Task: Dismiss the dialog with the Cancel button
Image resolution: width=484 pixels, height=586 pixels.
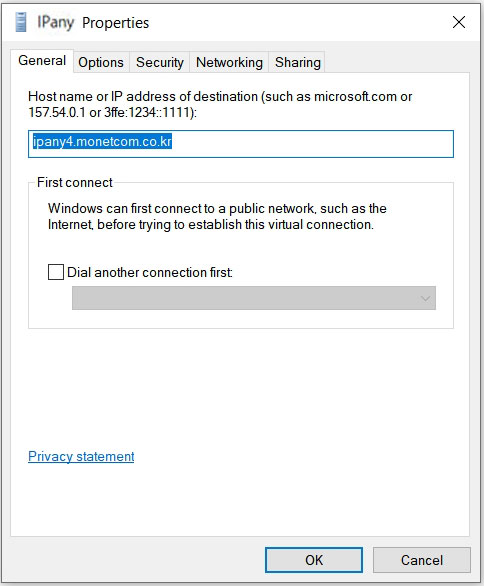Action: pos(422,560)
